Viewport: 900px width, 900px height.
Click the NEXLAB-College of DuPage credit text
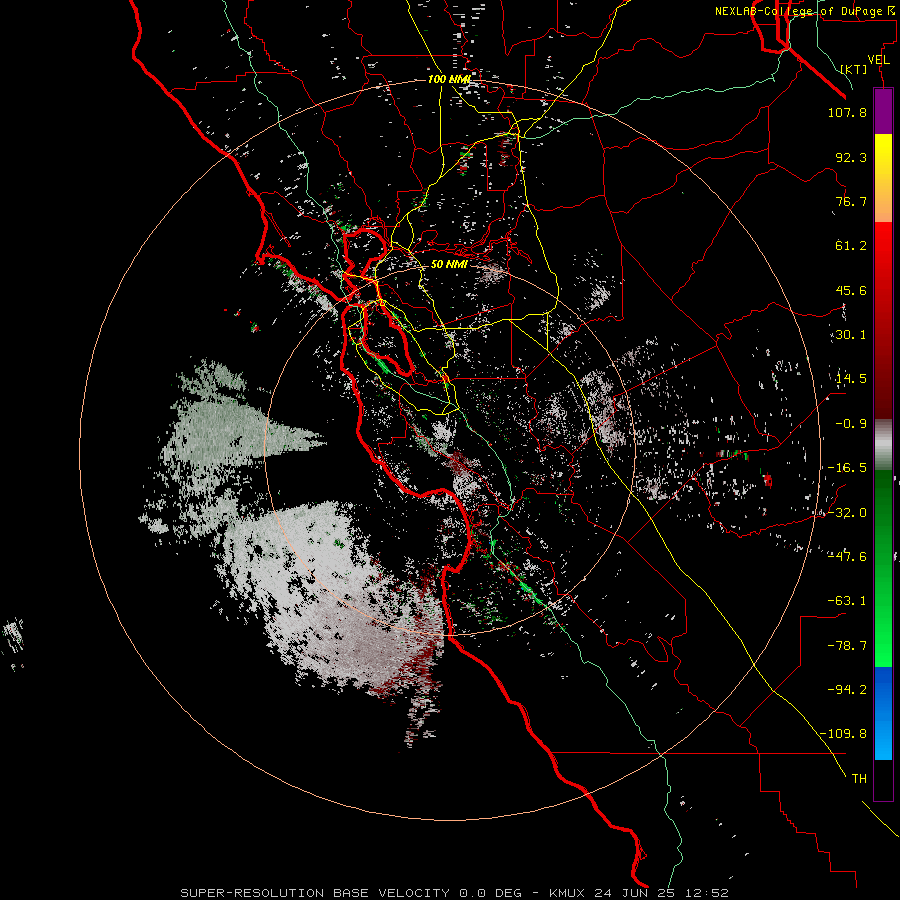point(805,11)
